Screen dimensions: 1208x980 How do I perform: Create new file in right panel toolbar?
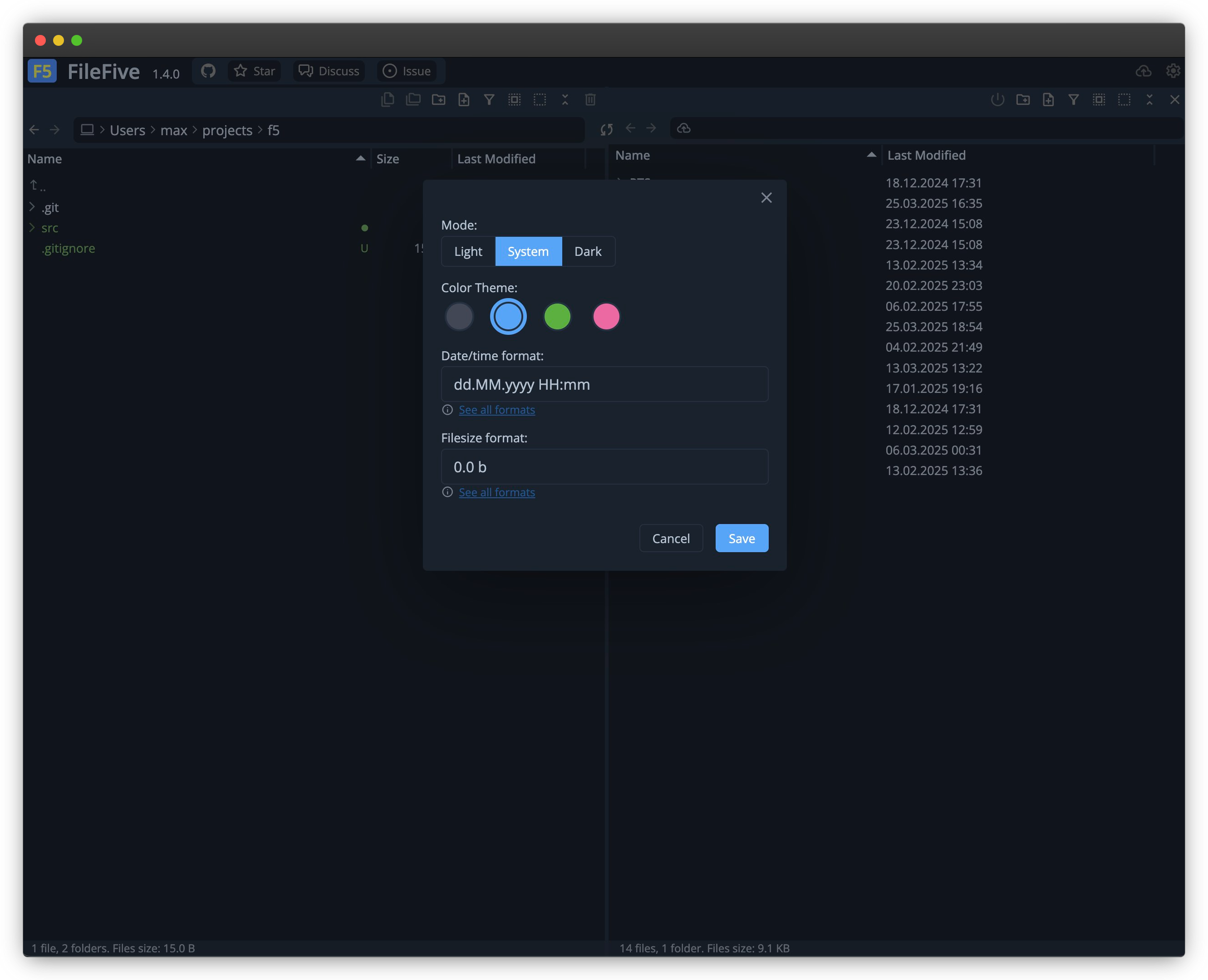click(1048, 100)
